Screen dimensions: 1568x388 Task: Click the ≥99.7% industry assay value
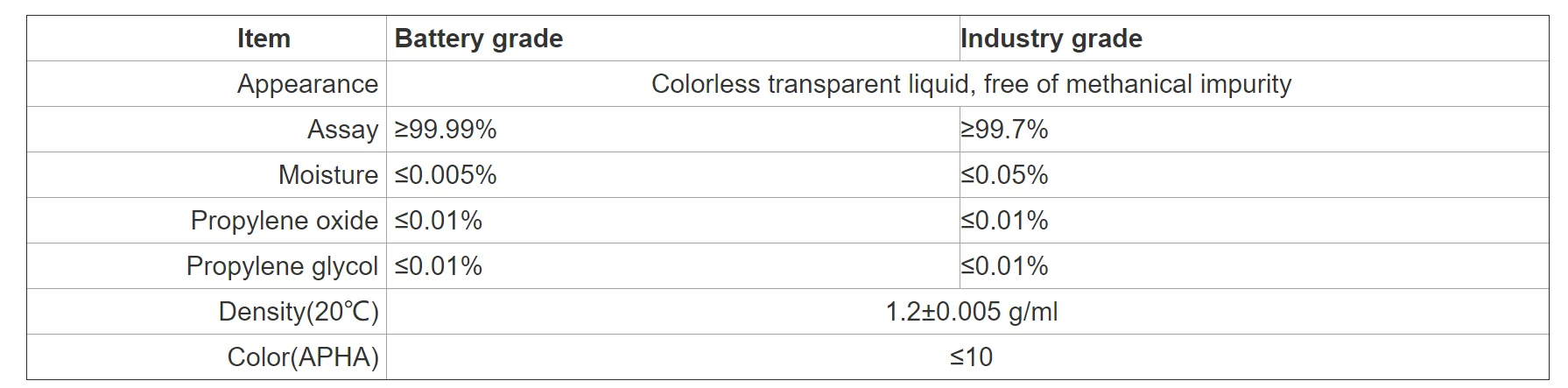click(1004, 130)
